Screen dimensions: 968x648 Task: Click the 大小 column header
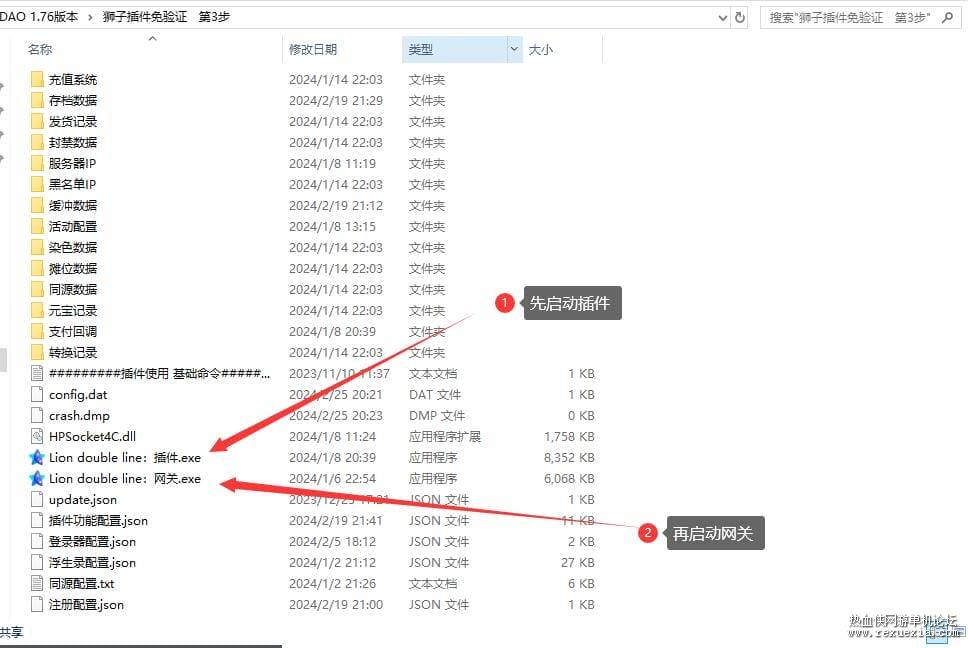pos(540,49)
